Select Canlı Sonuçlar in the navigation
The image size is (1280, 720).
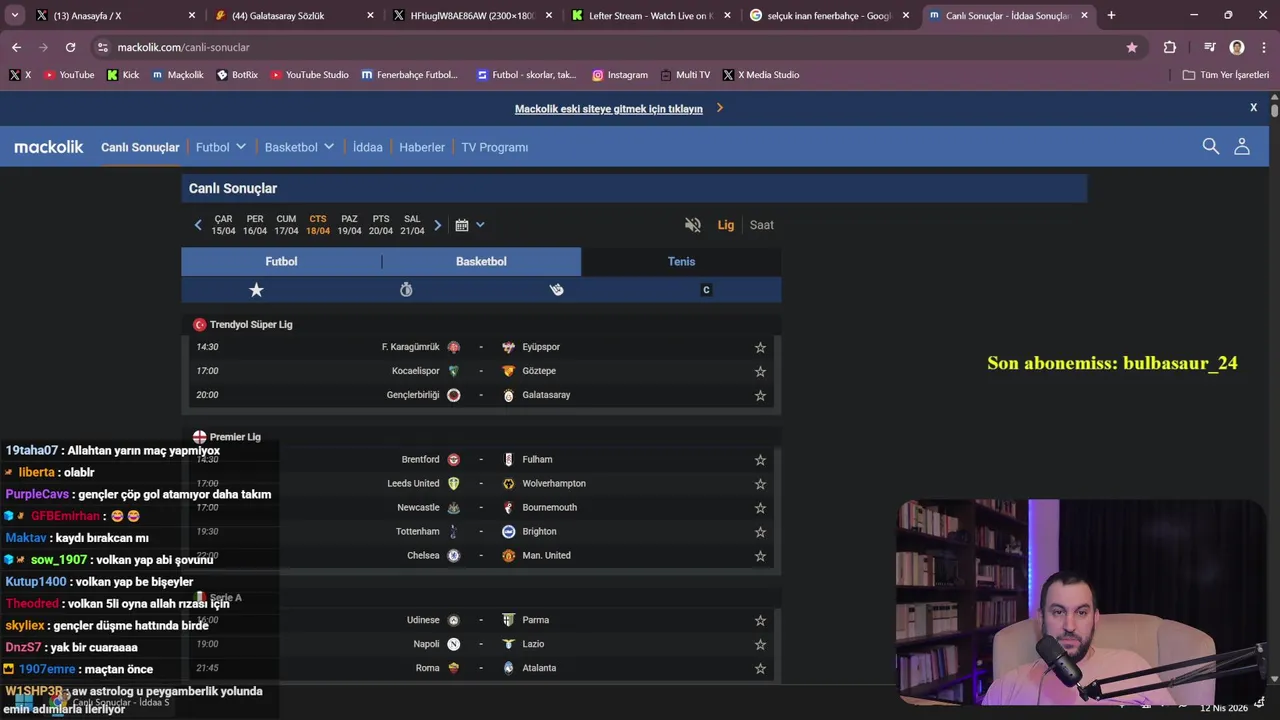click(140, 147)
